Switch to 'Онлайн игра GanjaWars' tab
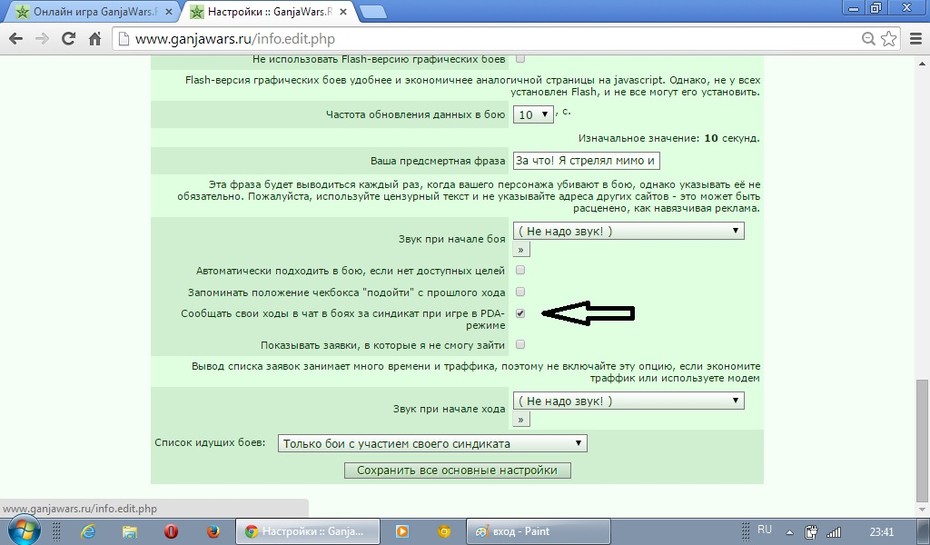The height and width of the screenshot is (545, 930). (x=92, y=12)
